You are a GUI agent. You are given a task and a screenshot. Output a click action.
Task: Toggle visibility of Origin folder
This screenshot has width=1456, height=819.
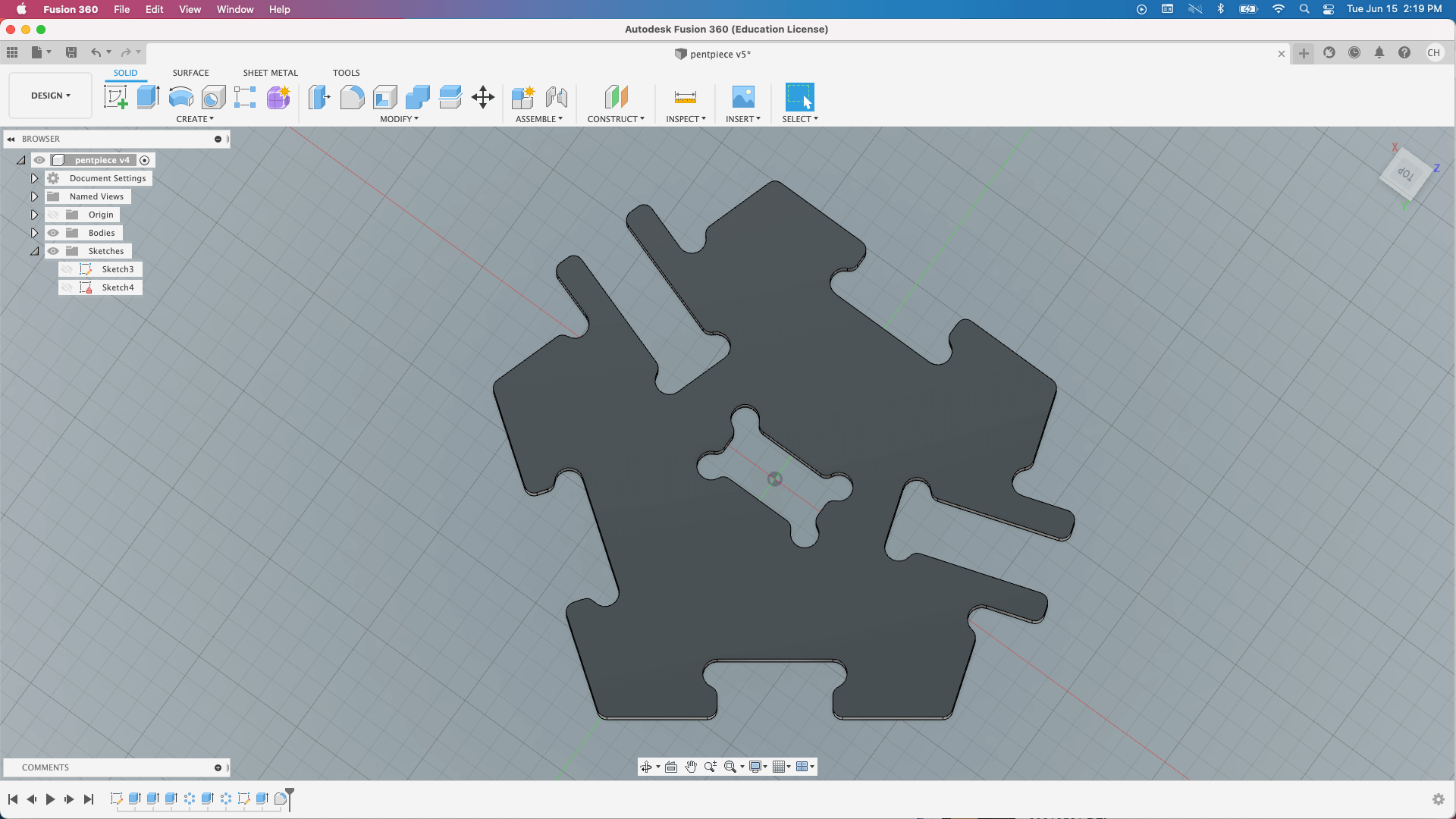click(53, 215)
